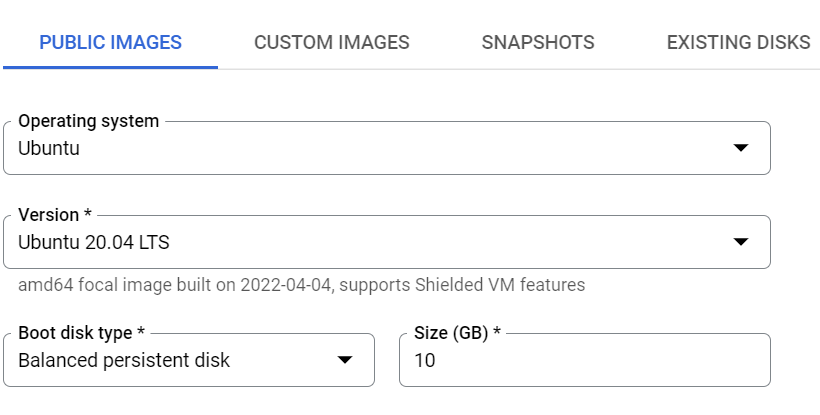Click the 'Boot disk type *' label

(x=79, y=333)
